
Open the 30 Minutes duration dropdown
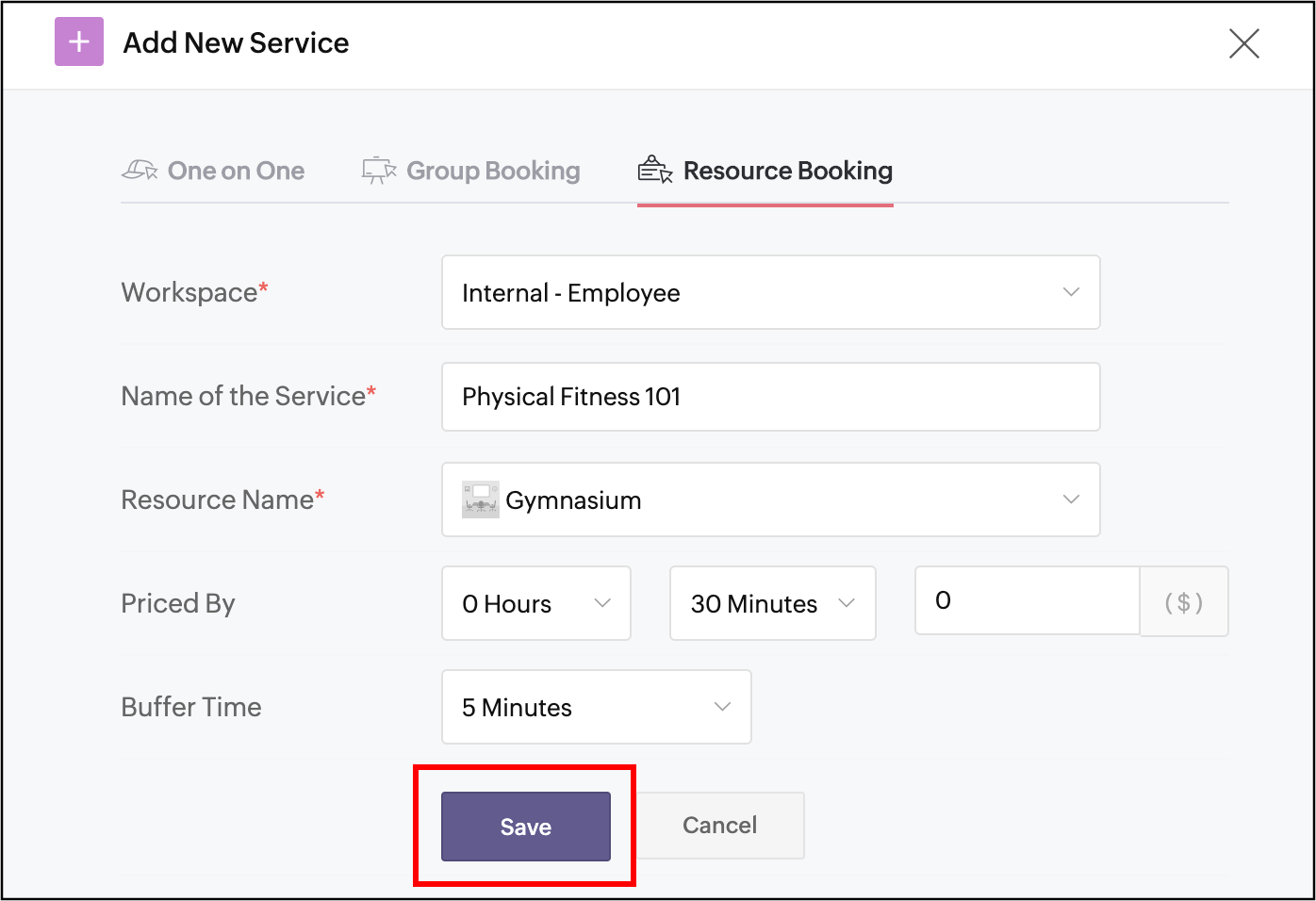click(772, 603)
